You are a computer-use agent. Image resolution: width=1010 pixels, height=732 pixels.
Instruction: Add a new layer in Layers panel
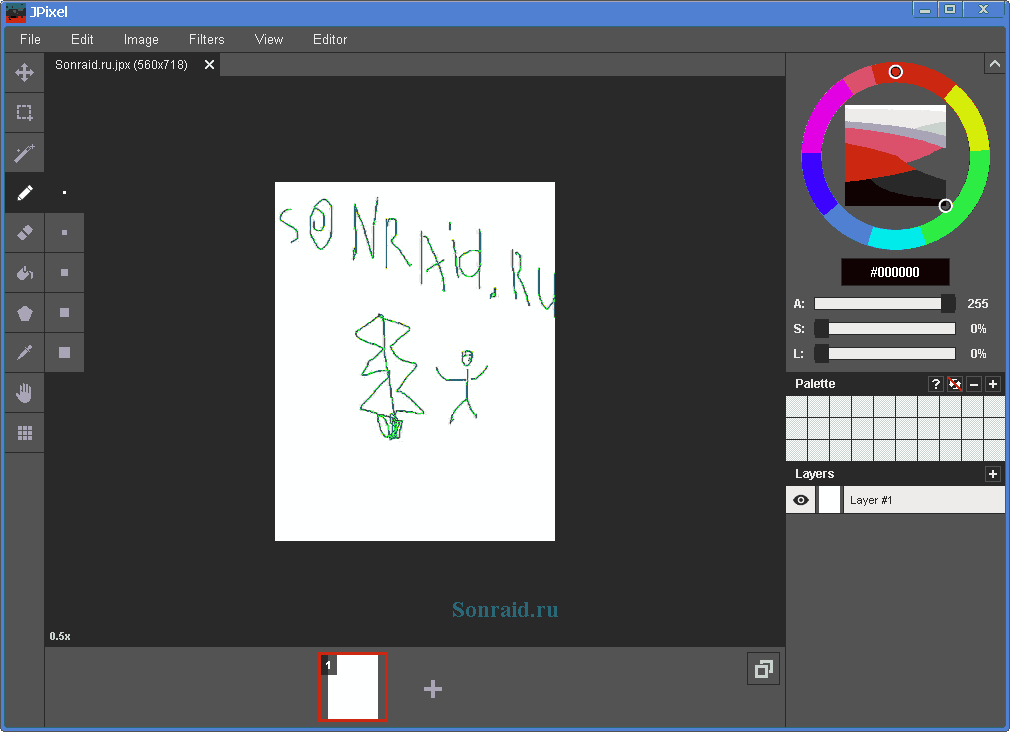click(993, 474)
